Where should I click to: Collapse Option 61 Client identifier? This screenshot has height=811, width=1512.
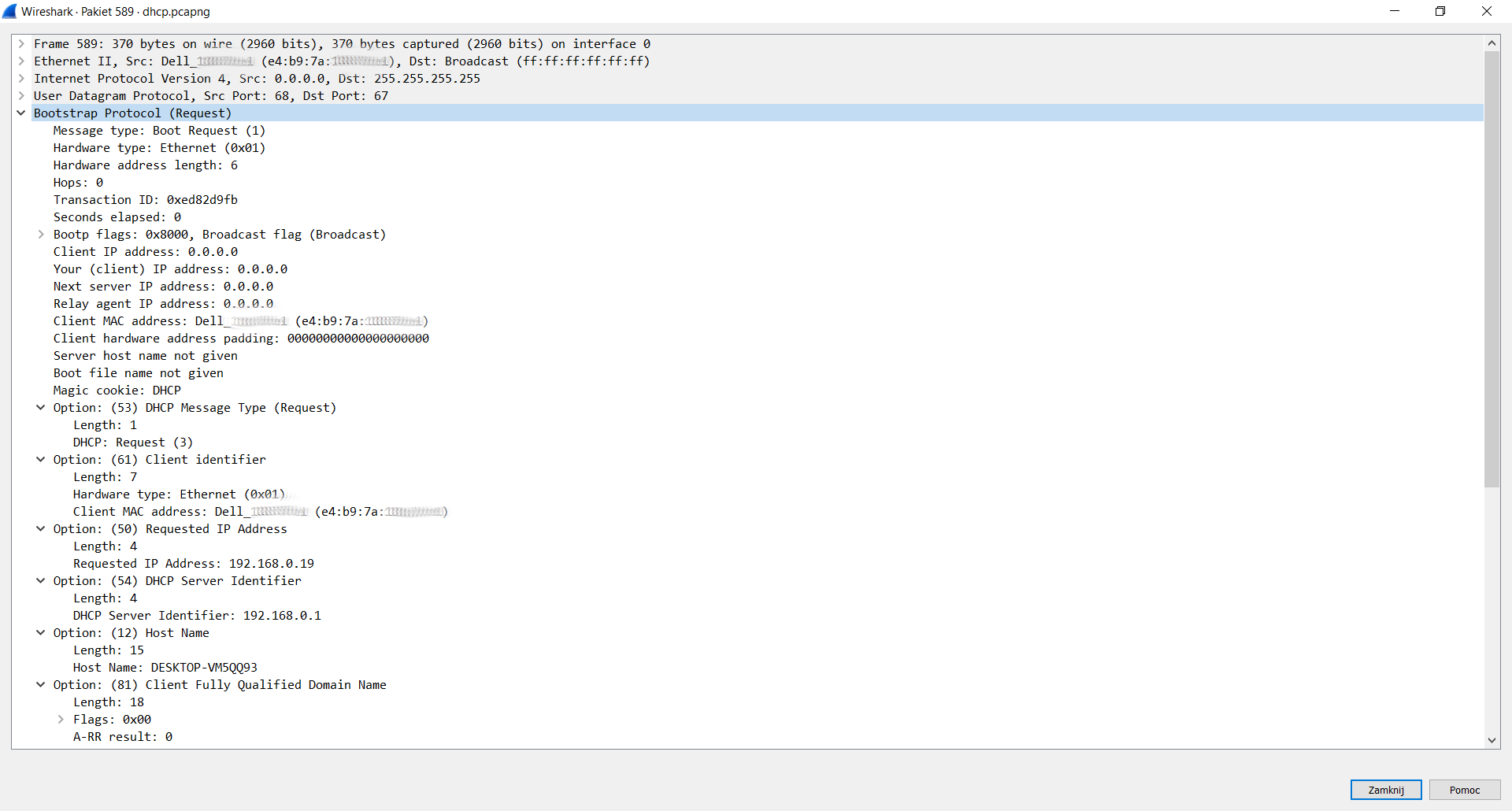(41, 460)
